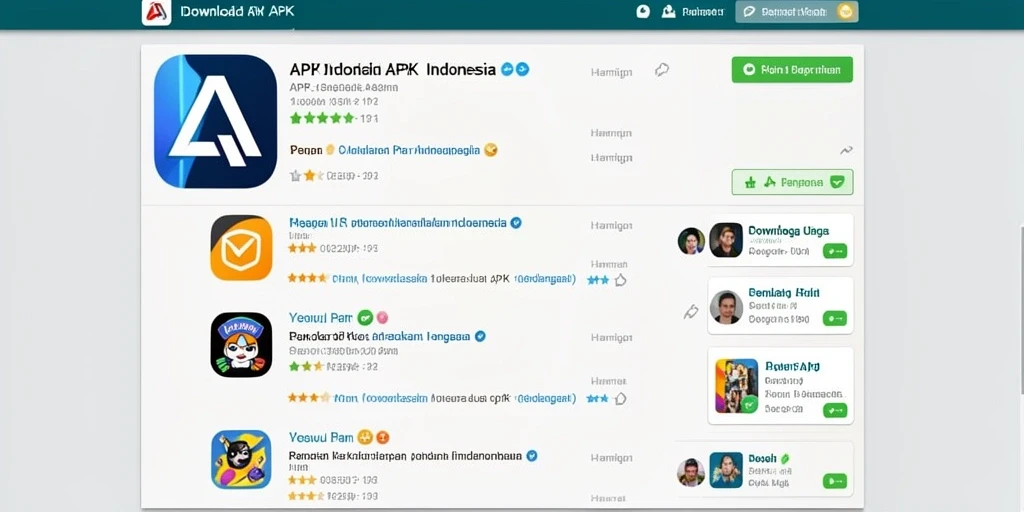The image size is (1024, 512).
Task: Click the red A site logo
Action: (x=157, y=12)
